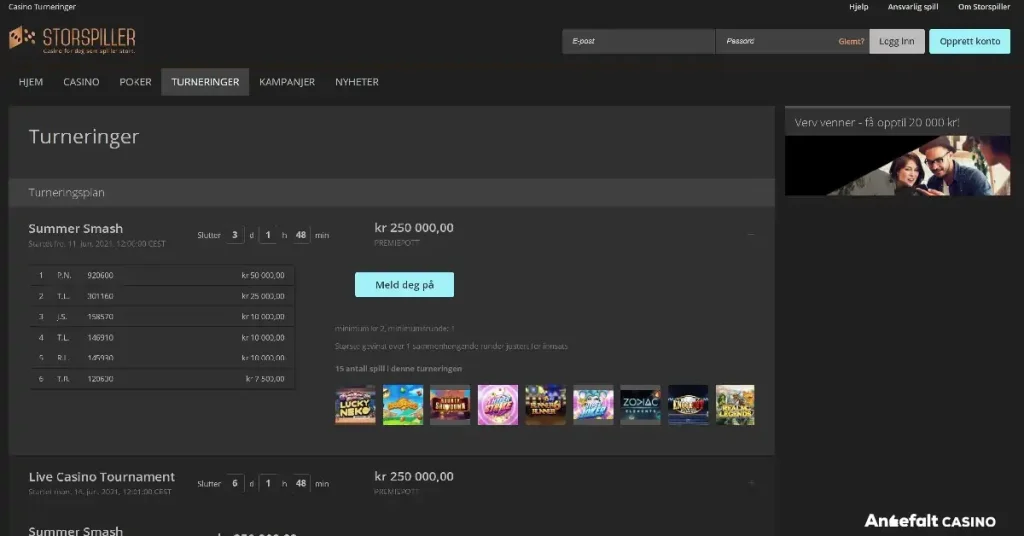Click the Opprett konto button

pyautogui.click(x=969, y=41)
